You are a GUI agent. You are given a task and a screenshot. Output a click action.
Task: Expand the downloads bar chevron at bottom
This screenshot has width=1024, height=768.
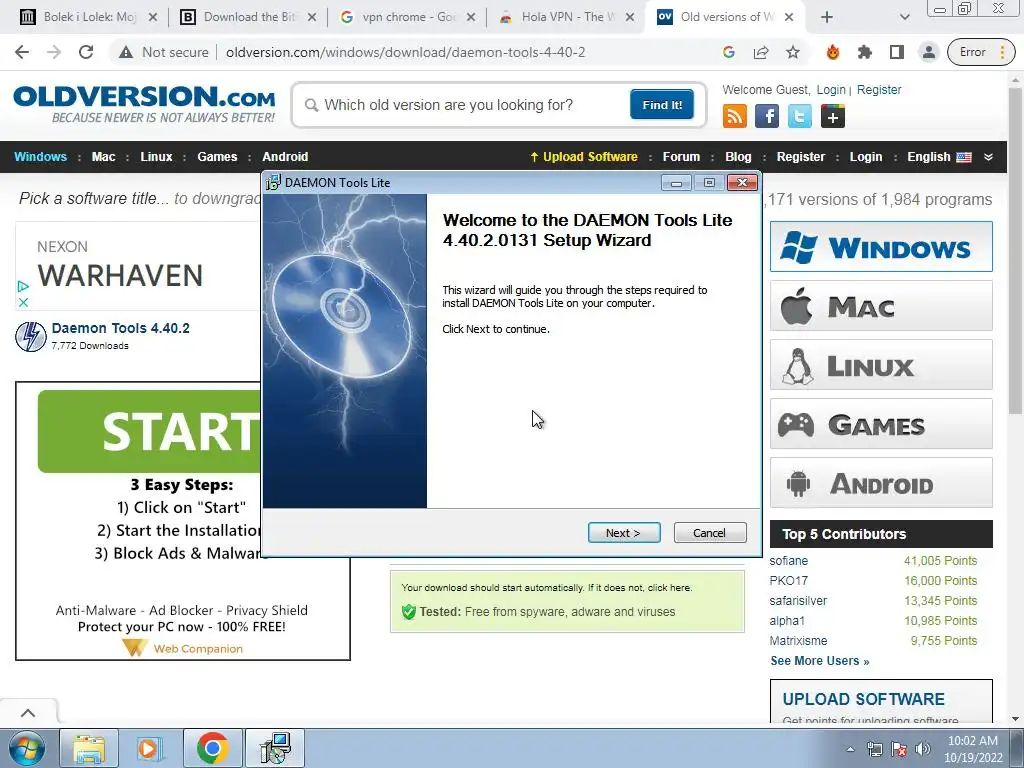click(27, 713)
